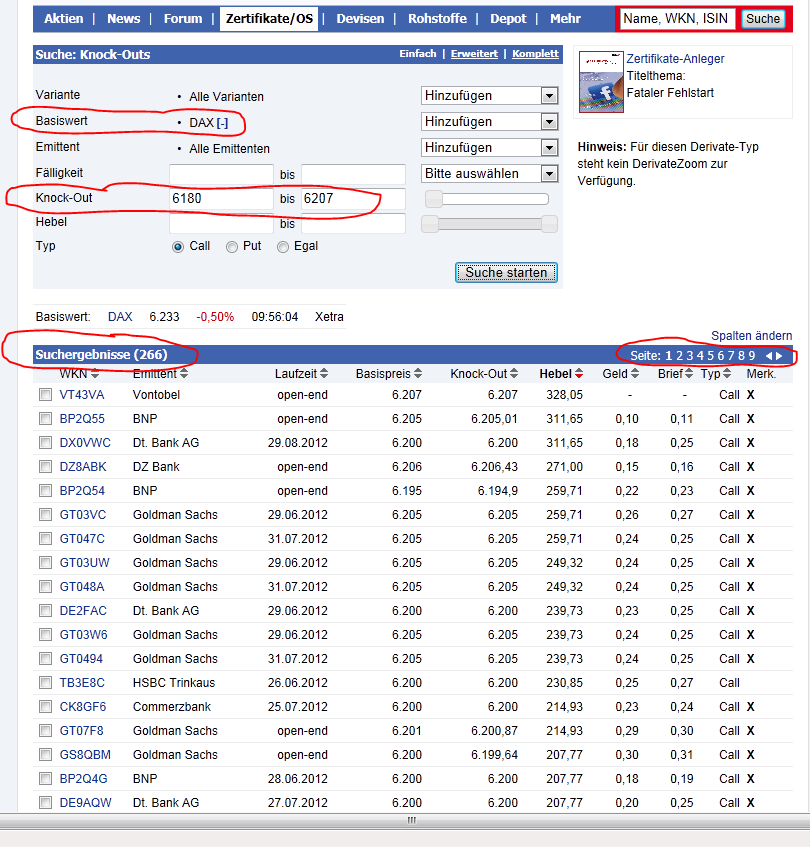810x847 pixels.
Task: Click the X mark for DE9AQW
Action: [751, 803]
